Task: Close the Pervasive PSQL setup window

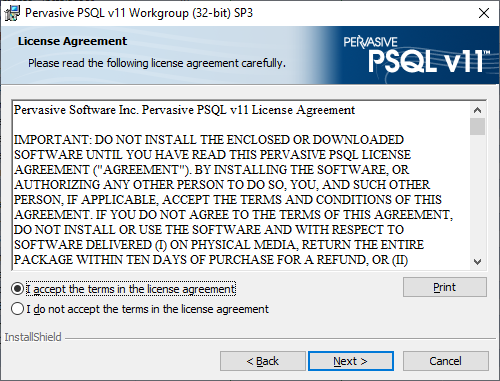Action: pyautogui.click(x=484, y=13)
